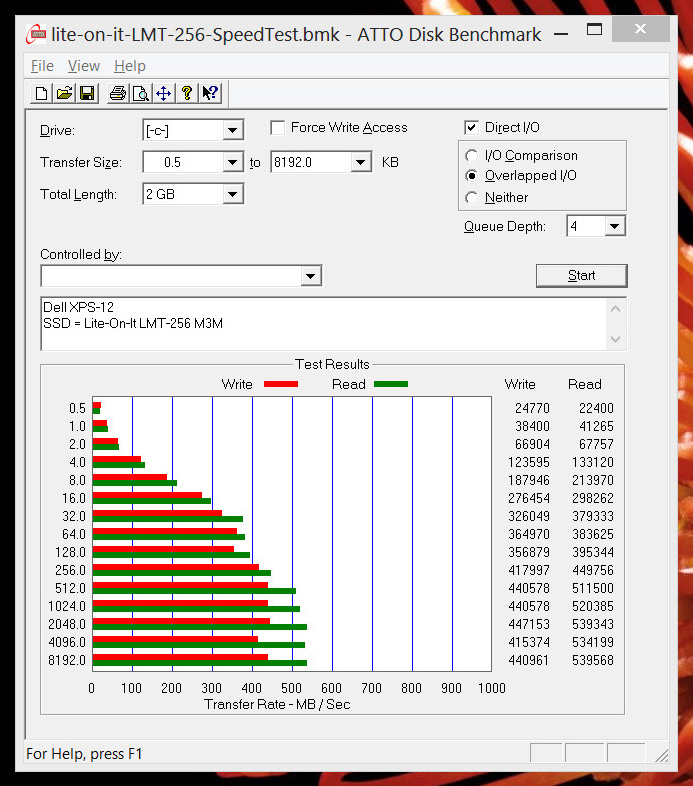Click the status bar text For Help, press F1
Image resolution: width=693 pixels, height=786 pixels.
[x=84, y=754]
